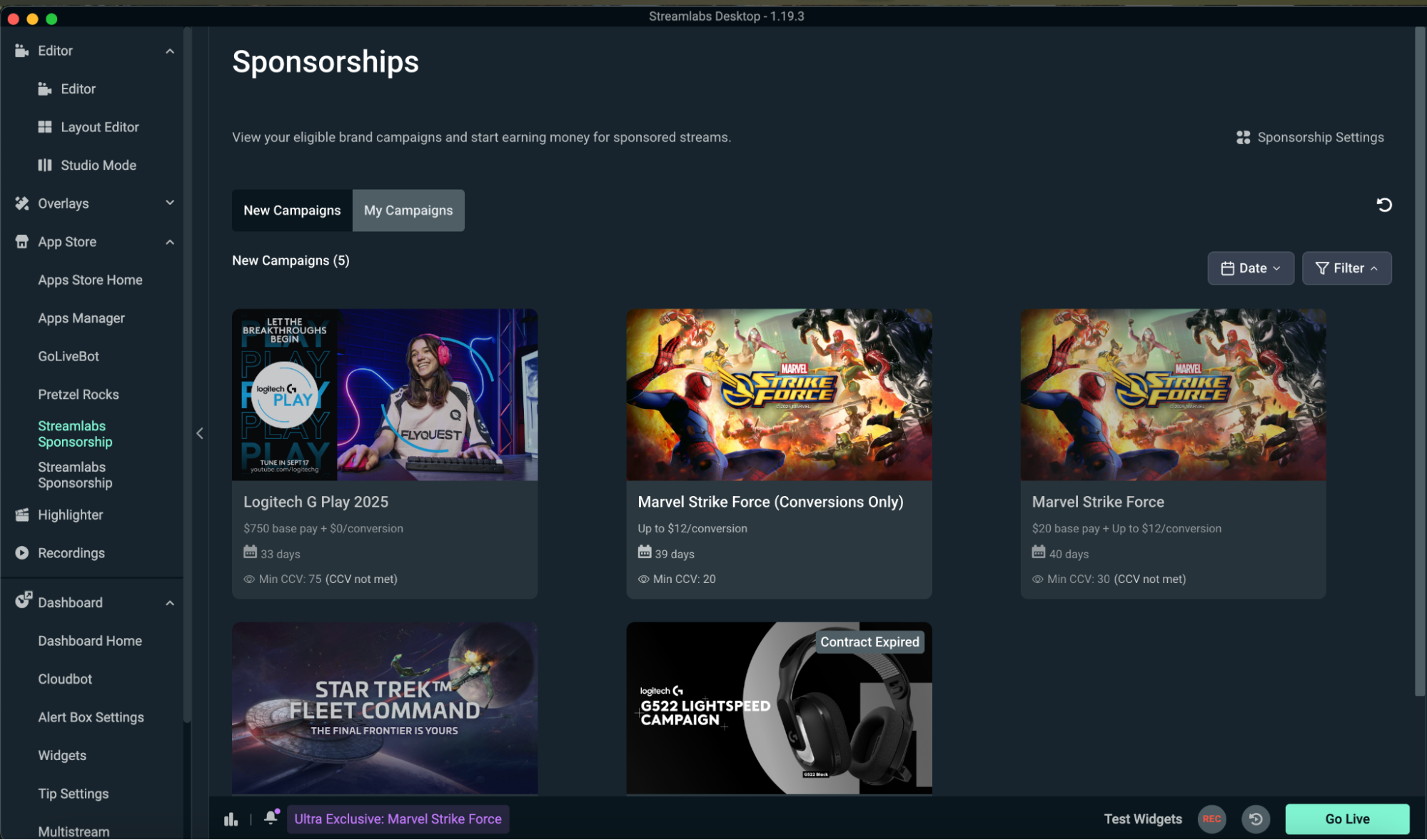The height and width of the screenshot is (840, 1427).
Task: Open the Highlighter panel
Action: (70, 515)
